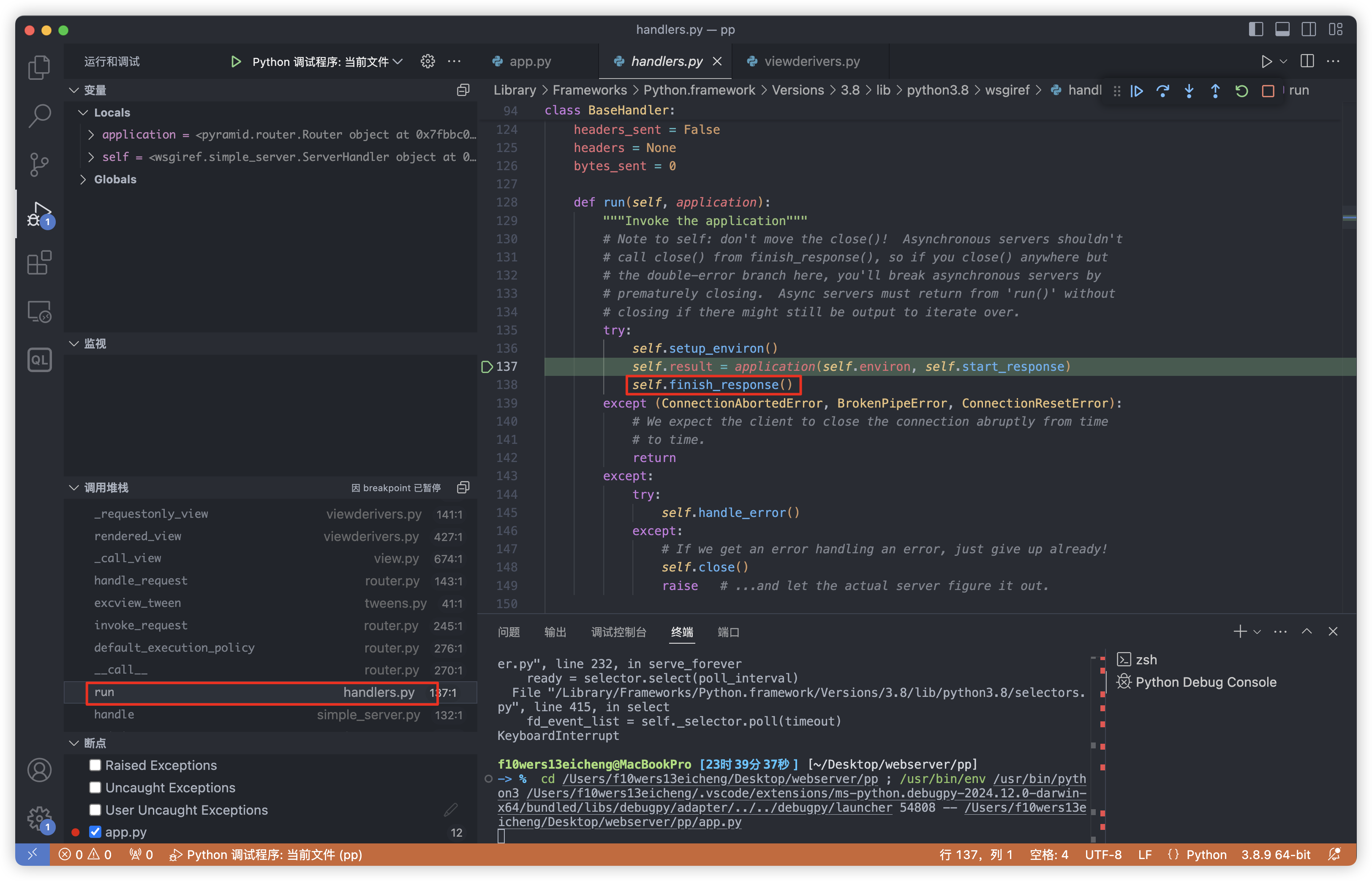Disable the app.py breakpoint checkbox
The image size is (1372, 881).
click(95, 832)
